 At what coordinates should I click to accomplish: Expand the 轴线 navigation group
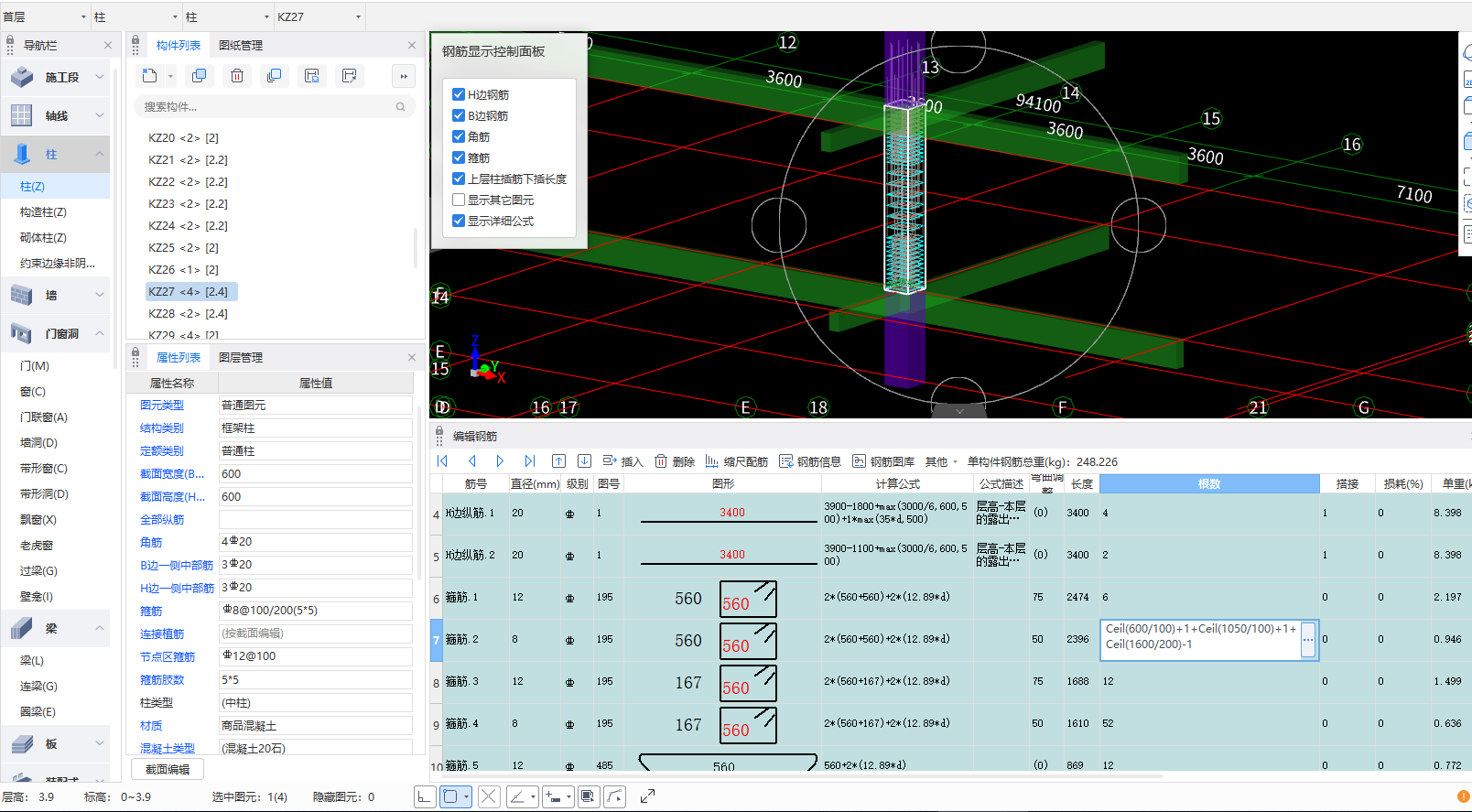(100, 115)
